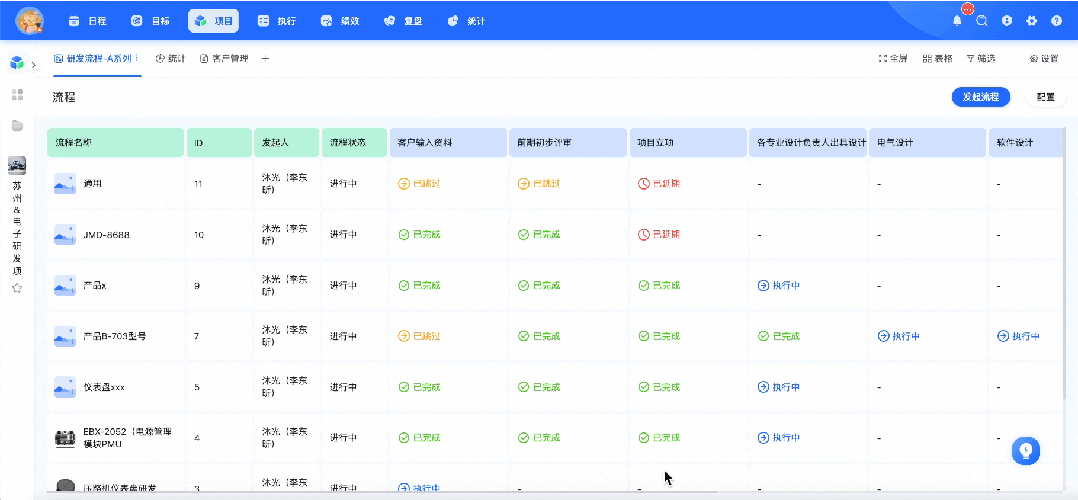Click the image thumbnail of the 通用 row
The width and height of the screenshot is (1078, 500).
coord(65,184)
